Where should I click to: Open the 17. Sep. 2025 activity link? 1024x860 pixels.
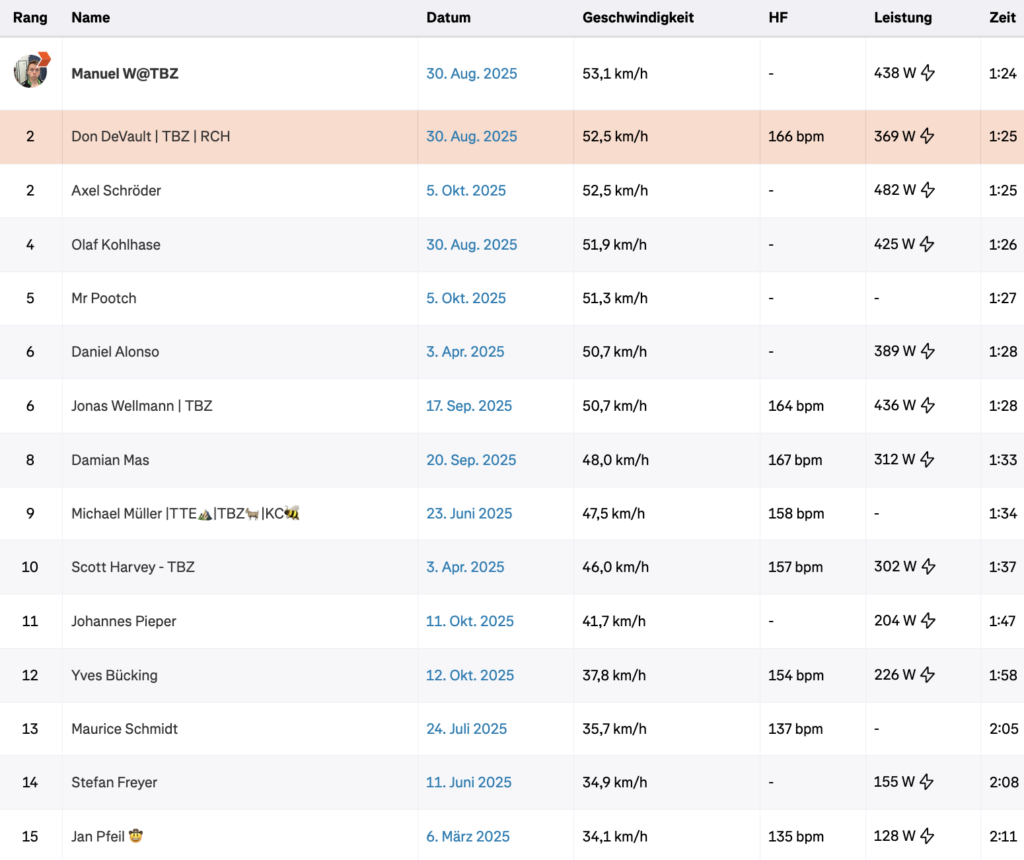tap(469, 406)
